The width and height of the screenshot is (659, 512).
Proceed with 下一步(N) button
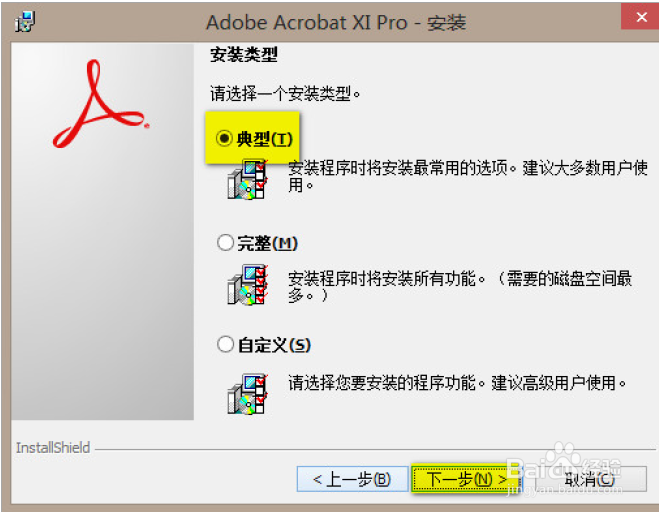465,479
